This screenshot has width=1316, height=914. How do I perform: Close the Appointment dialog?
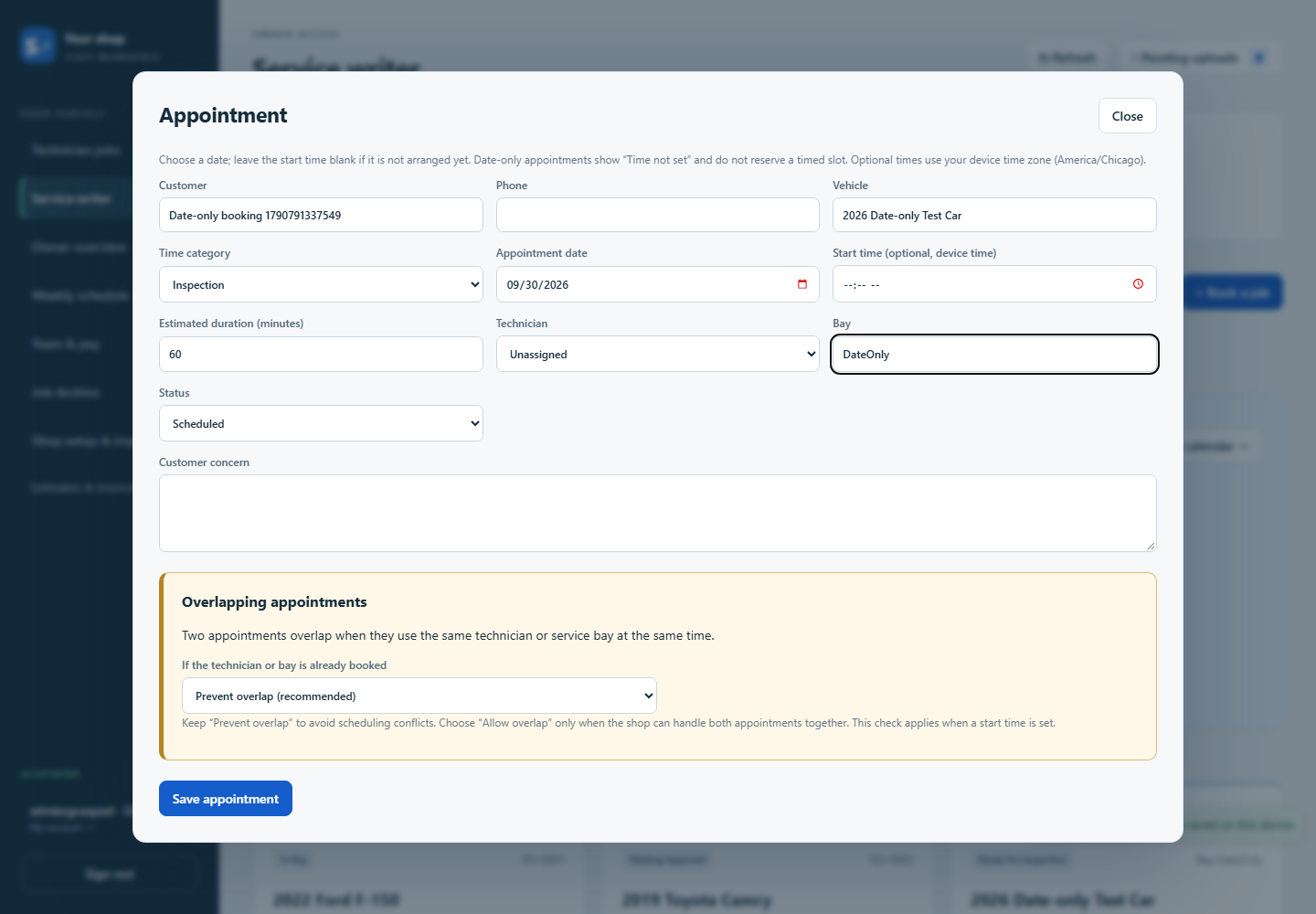1128,116
